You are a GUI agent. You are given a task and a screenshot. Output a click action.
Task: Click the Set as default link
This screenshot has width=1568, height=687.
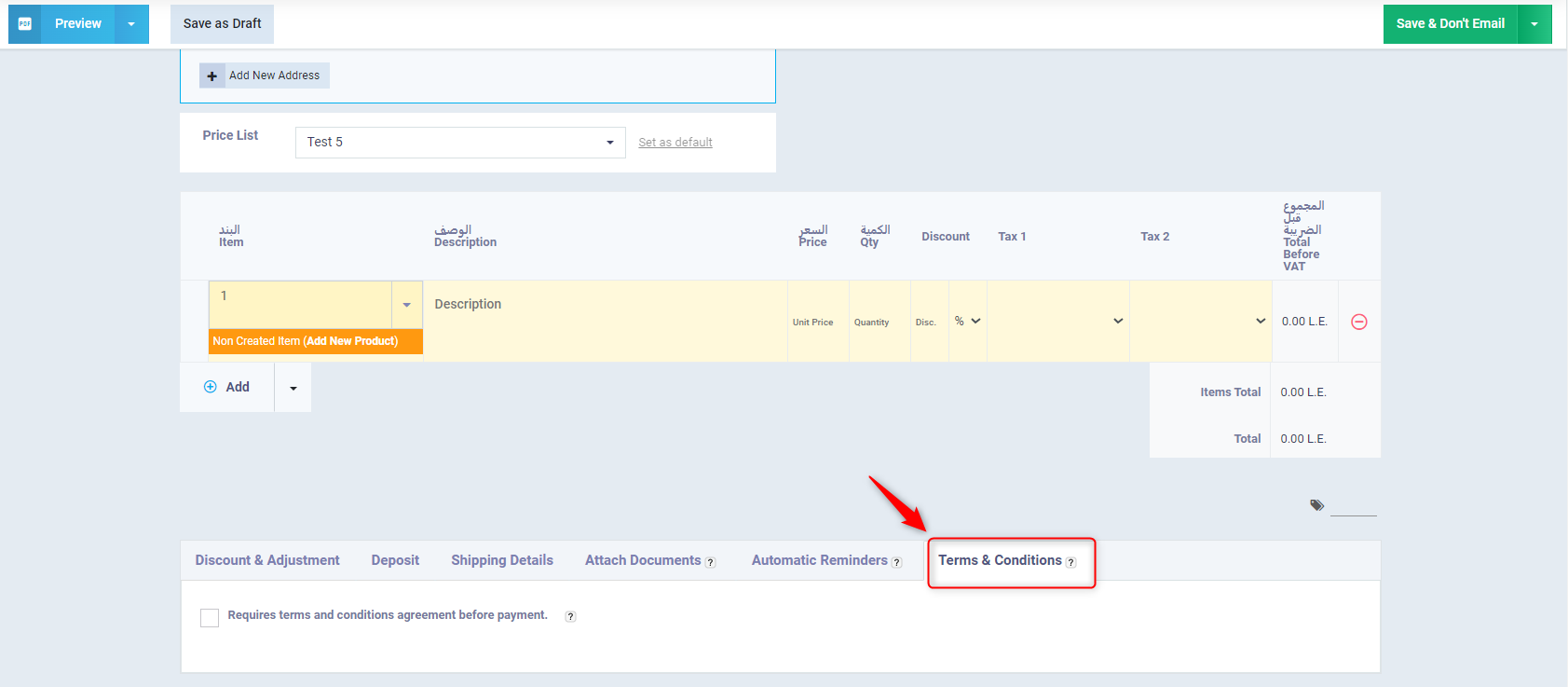click(675, 143)
